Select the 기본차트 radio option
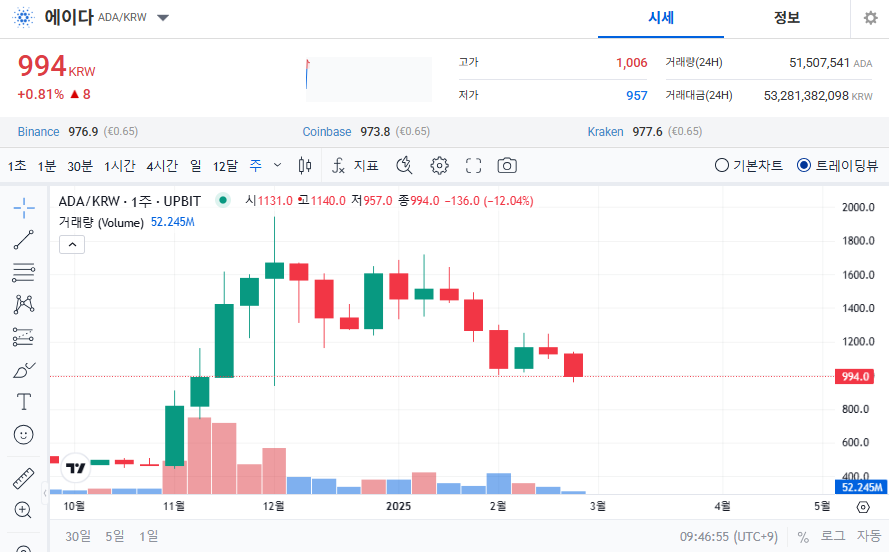 748,165
